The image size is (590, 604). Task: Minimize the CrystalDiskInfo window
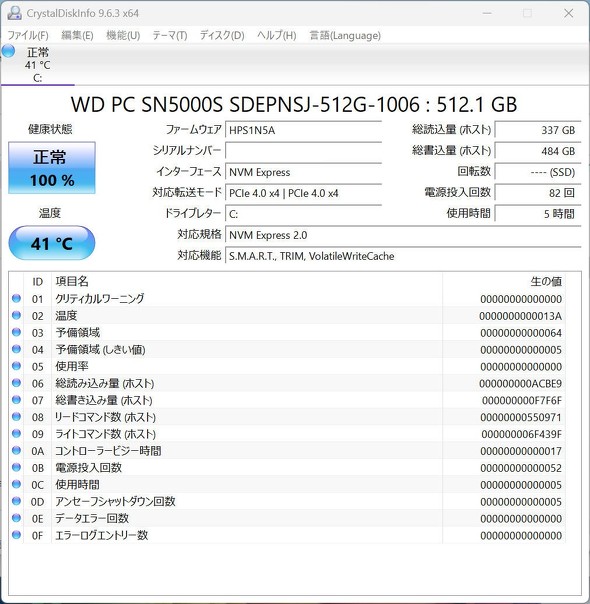coord(487,13)
